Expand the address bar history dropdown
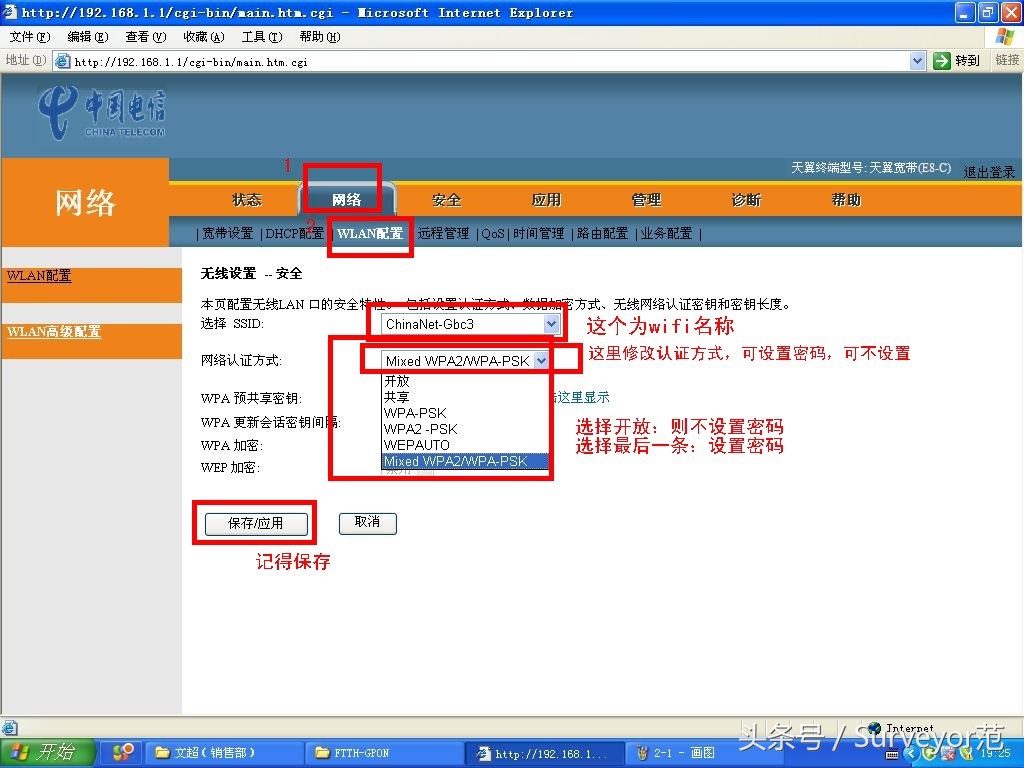This screenshot has height=768, width=1024. click(x=918, y=60)
